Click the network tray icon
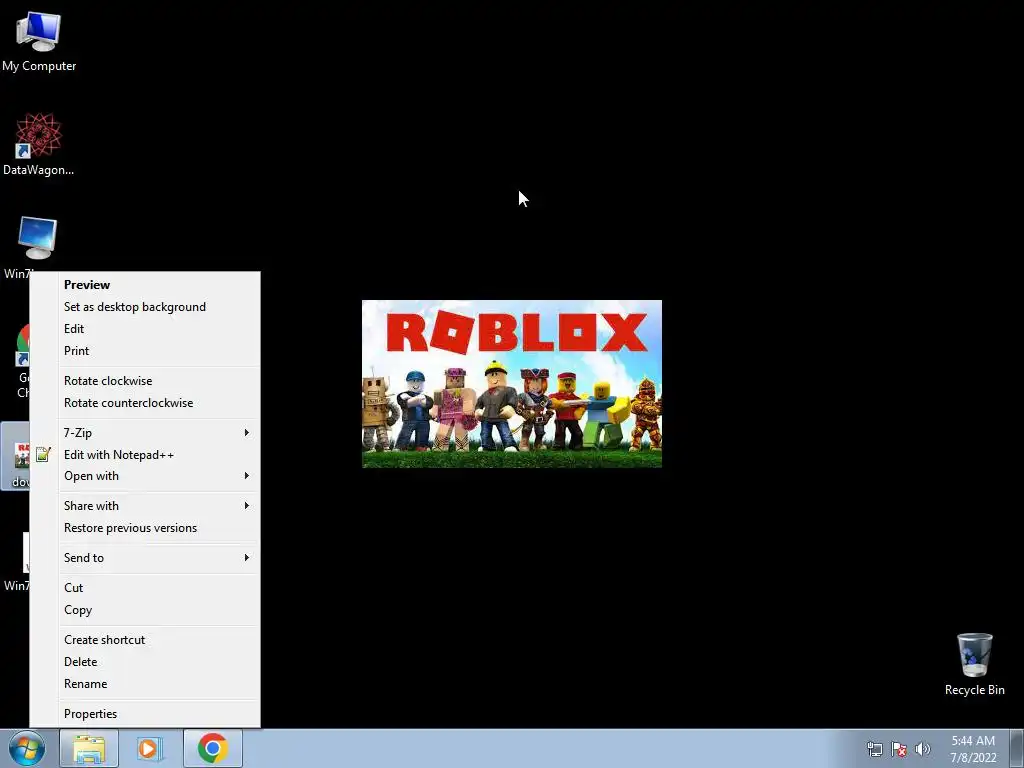The height and width of the screenshot is (768, 1024). click(x=874, y=749)
